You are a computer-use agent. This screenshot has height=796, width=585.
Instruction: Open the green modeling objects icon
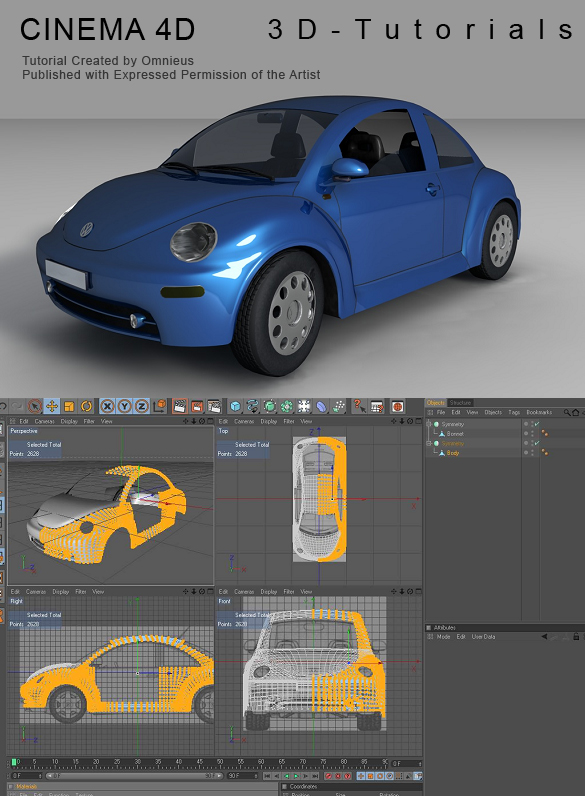point(287,406)
